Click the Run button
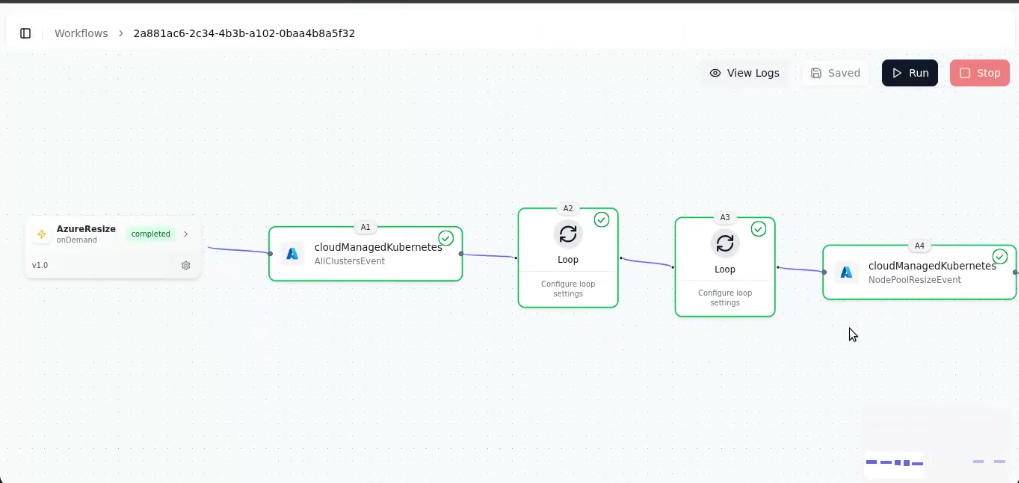The image size is (1019, 483). (x=909, y=73)
